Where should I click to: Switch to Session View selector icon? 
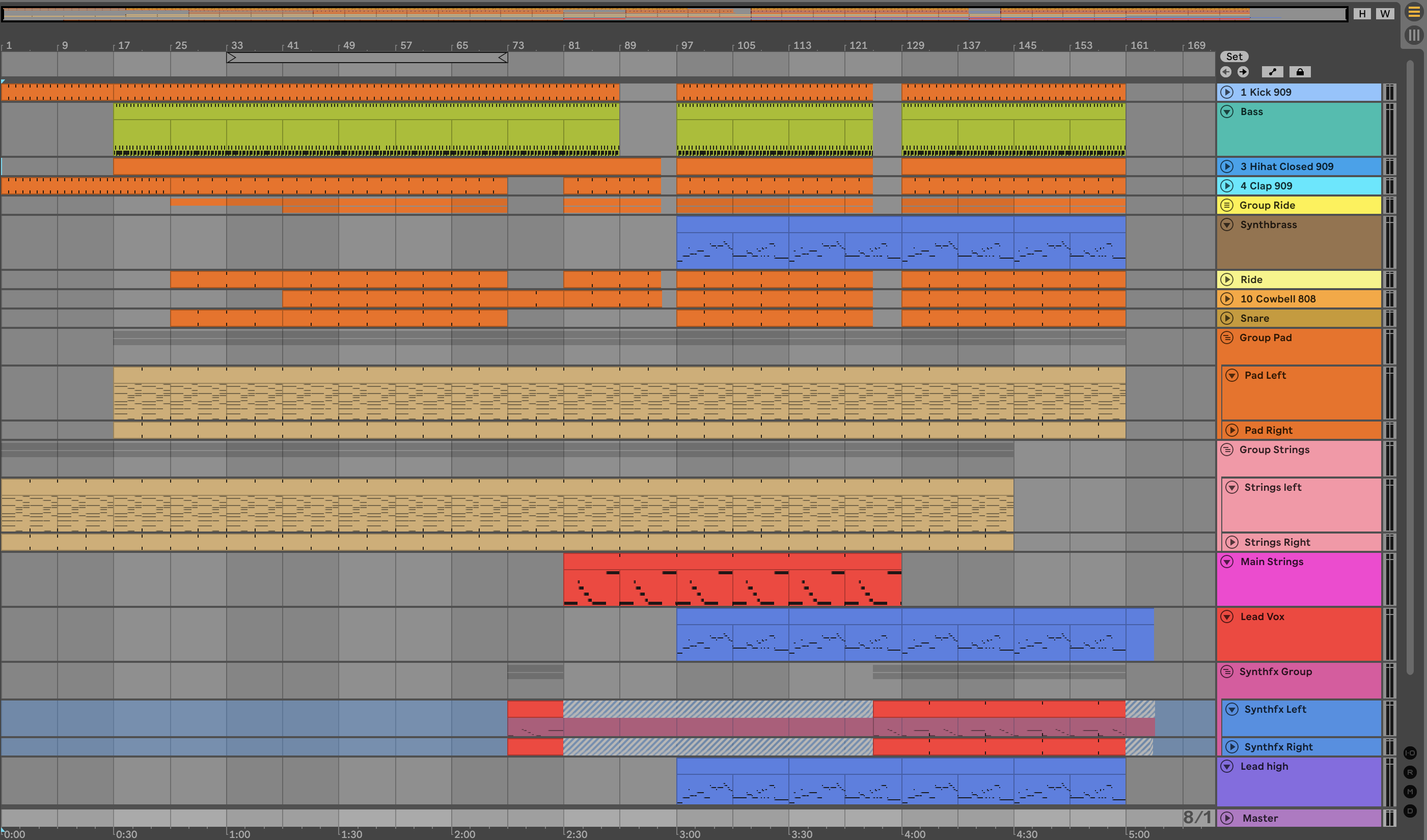coord(1413,35)
